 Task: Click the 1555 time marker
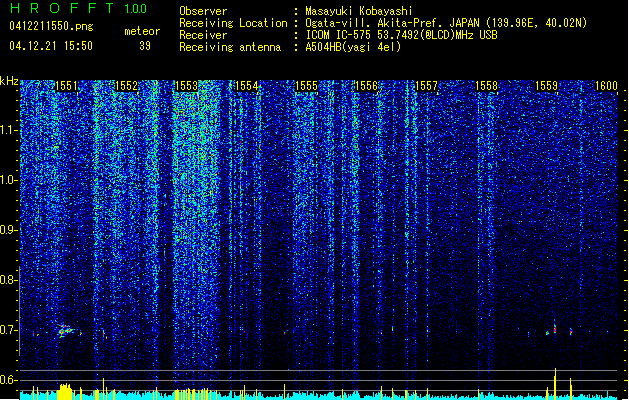pos(306,86)
